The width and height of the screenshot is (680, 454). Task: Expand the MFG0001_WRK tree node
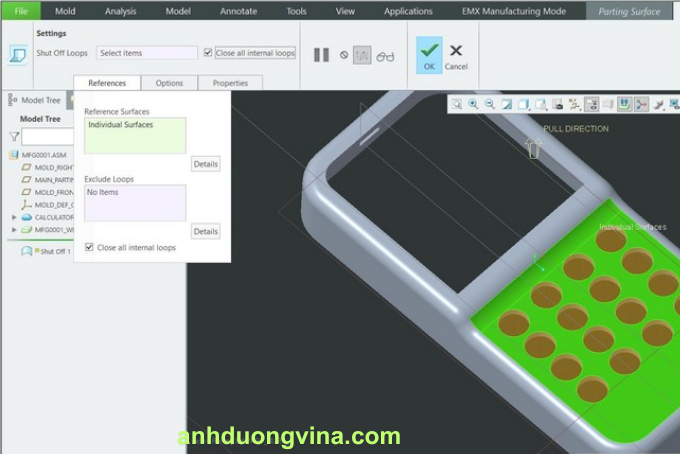14,229
